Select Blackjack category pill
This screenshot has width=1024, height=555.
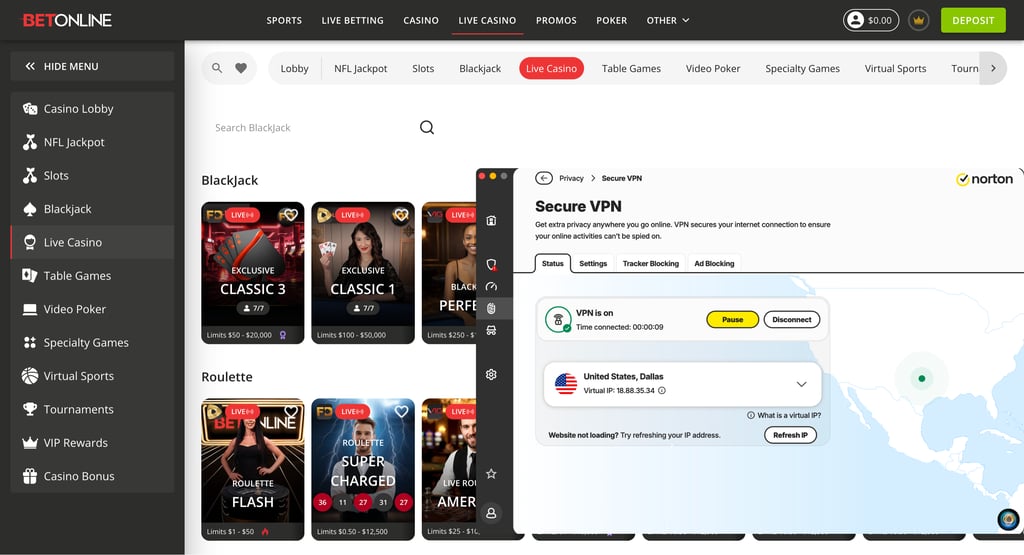[480, 68]
